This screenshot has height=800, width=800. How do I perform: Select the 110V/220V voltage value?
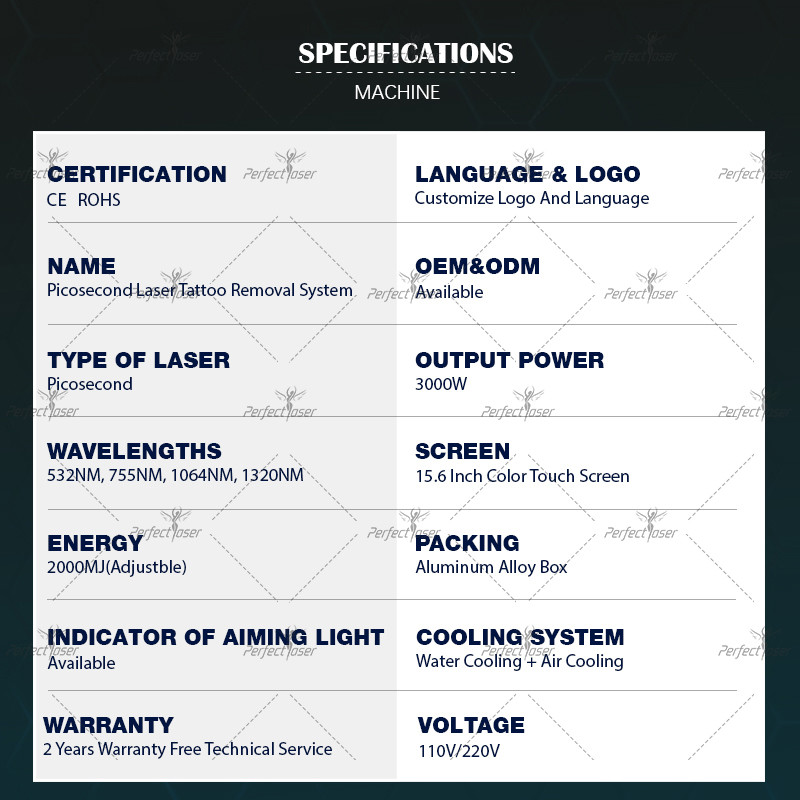coord(459,751)
